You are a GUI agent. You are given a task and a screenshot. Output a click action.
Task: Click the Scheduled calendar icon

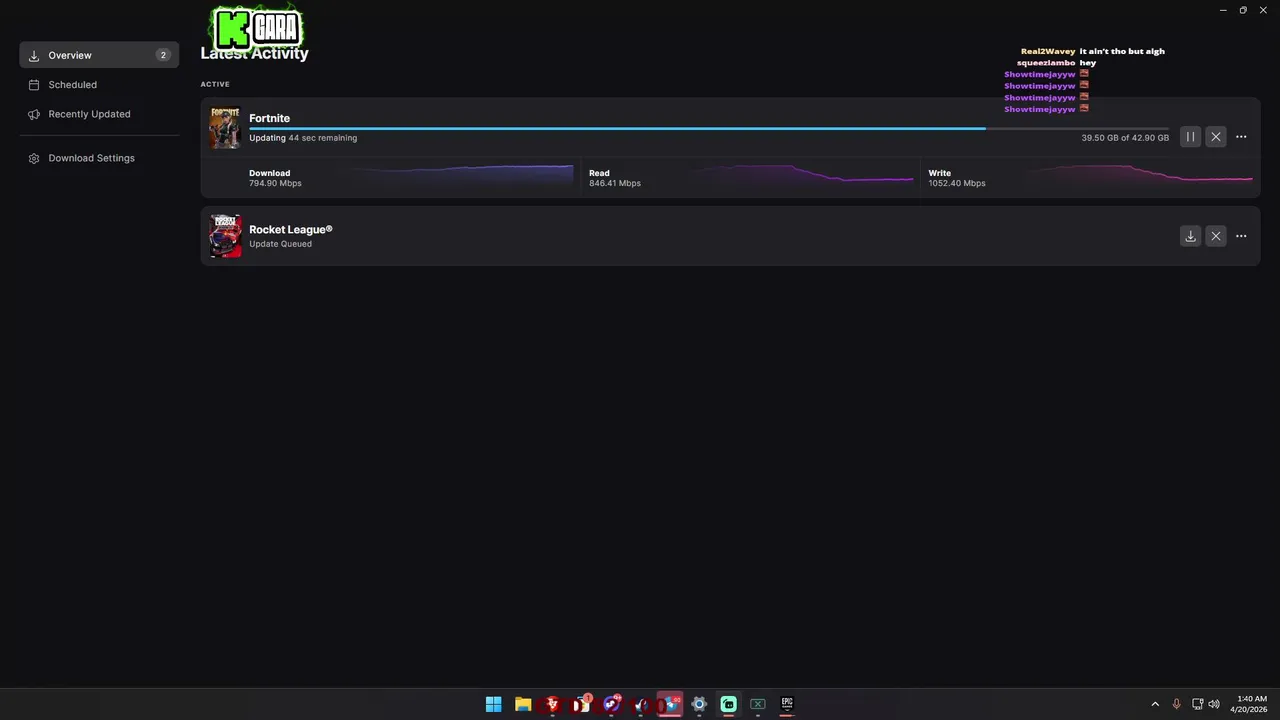34,85
